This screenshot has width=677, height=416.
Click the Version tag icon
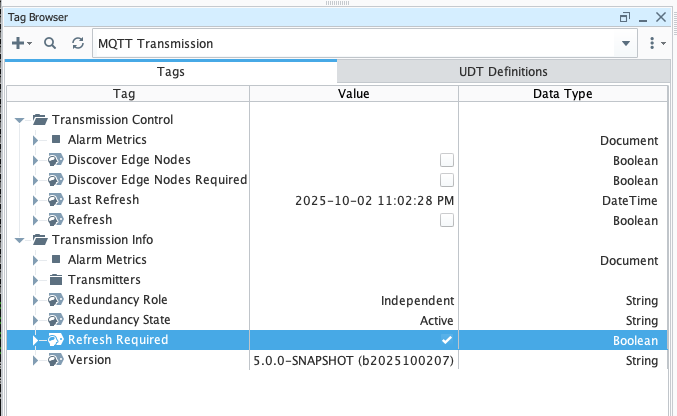pyautogui.click(x=57, y=360)
